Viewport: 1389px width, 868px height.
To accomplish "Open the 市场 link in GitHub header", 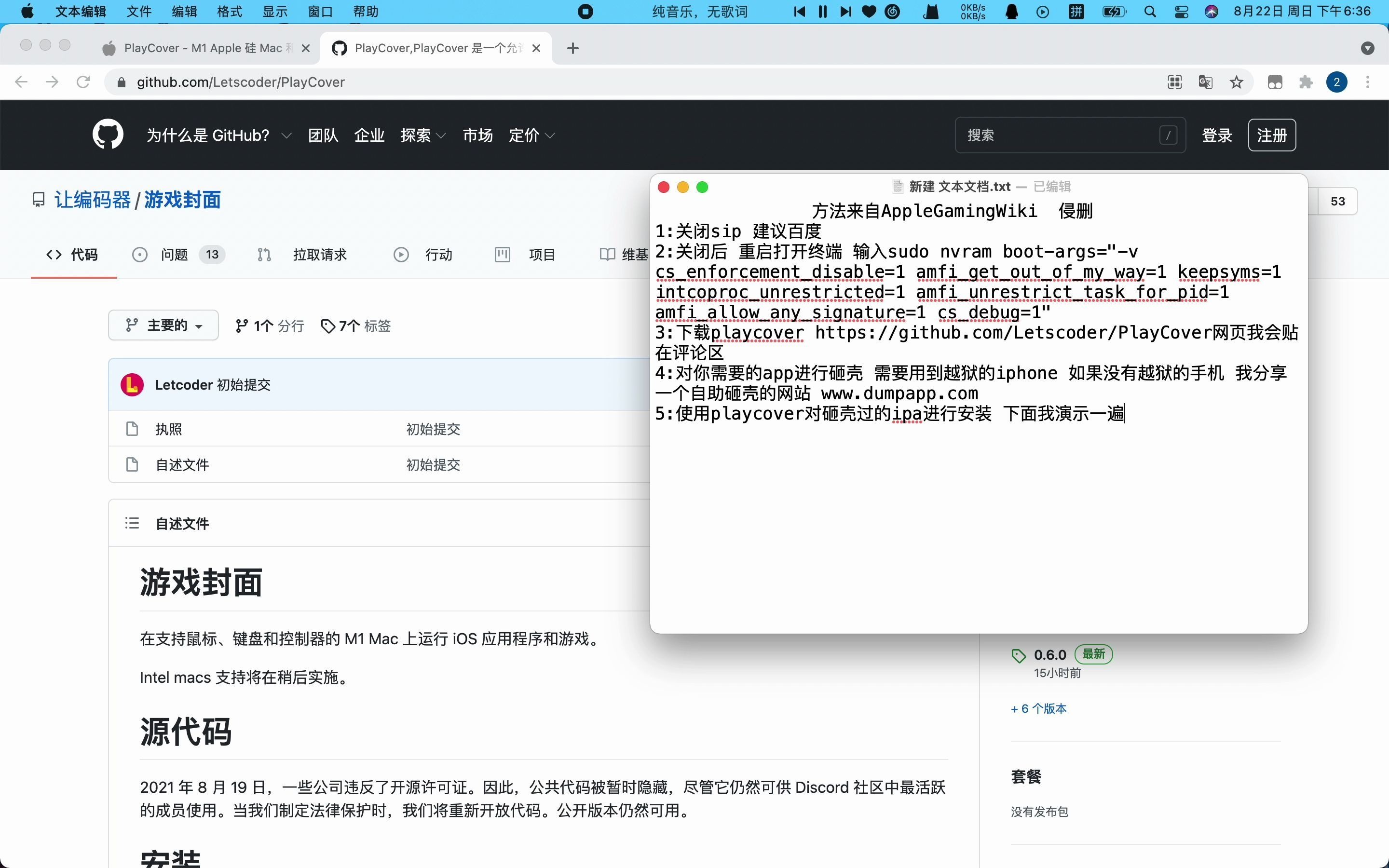I will coord(477,136).
